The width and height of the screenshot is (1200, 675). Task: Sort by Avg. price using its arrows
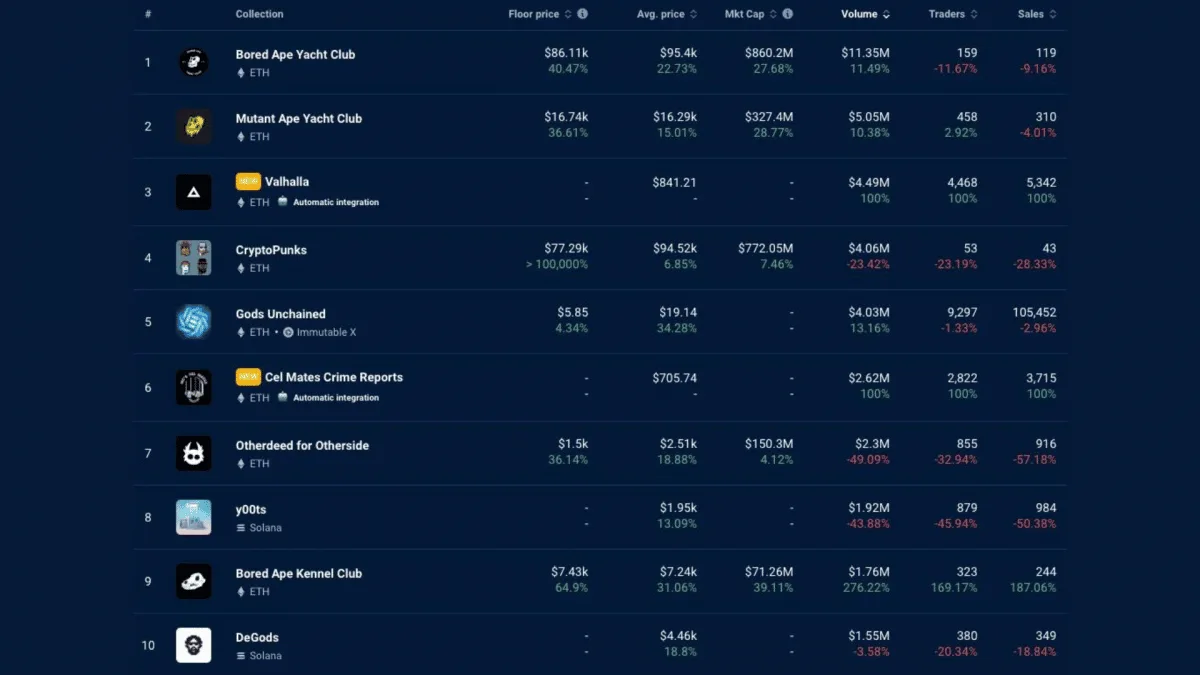tap(694, 14)
